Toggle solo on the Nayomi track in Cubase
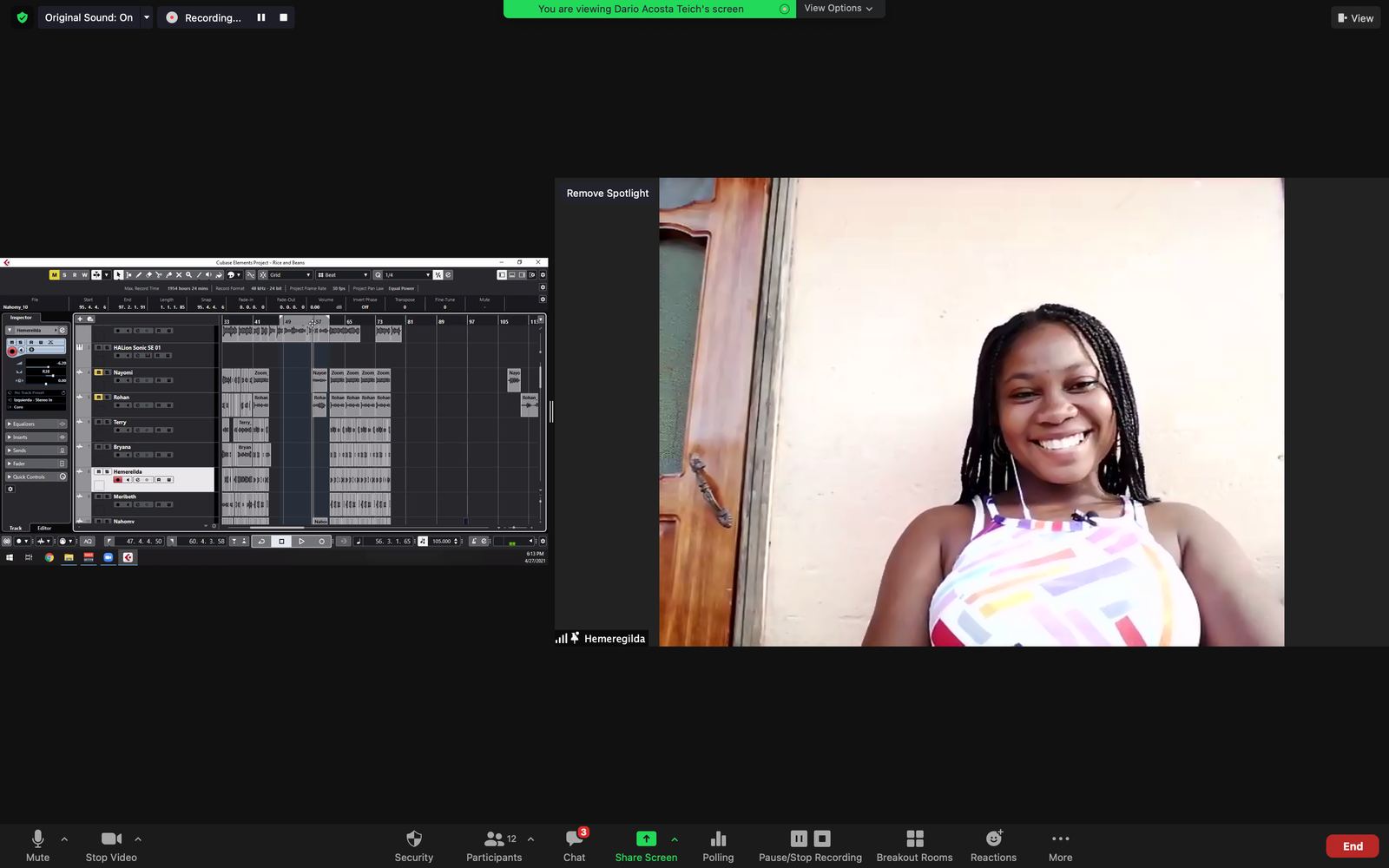 pos(107,372)
